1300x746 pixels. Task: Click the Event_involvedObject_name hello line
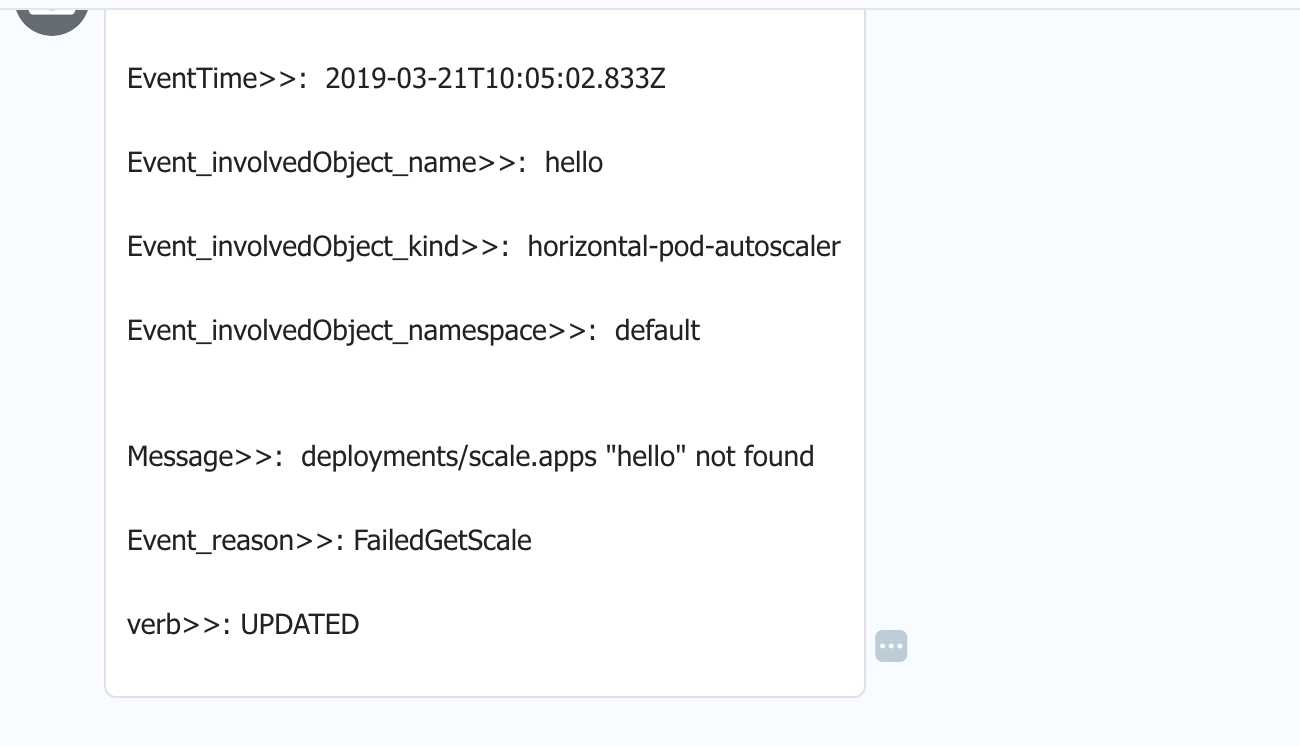365,162
